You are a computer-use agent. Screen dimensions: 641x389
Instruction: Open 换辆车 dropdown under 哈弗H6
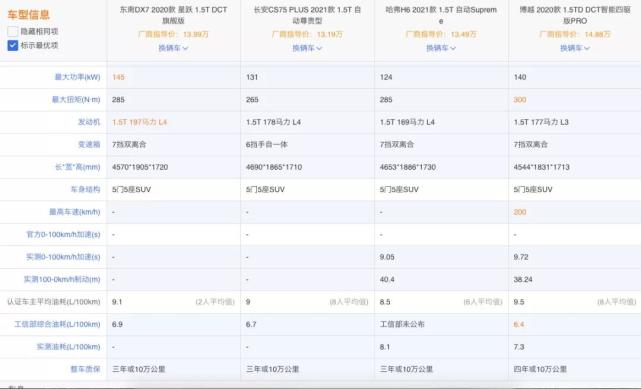(x=441, y=48)
